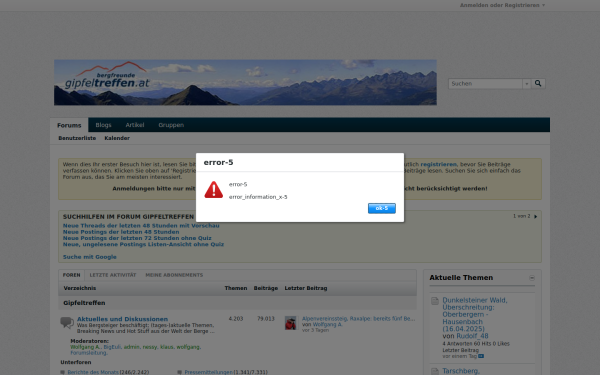Open Alpenvereinssteig Raxalpe last post link
This screenshot has width=600, height=375.
[359, 318]
